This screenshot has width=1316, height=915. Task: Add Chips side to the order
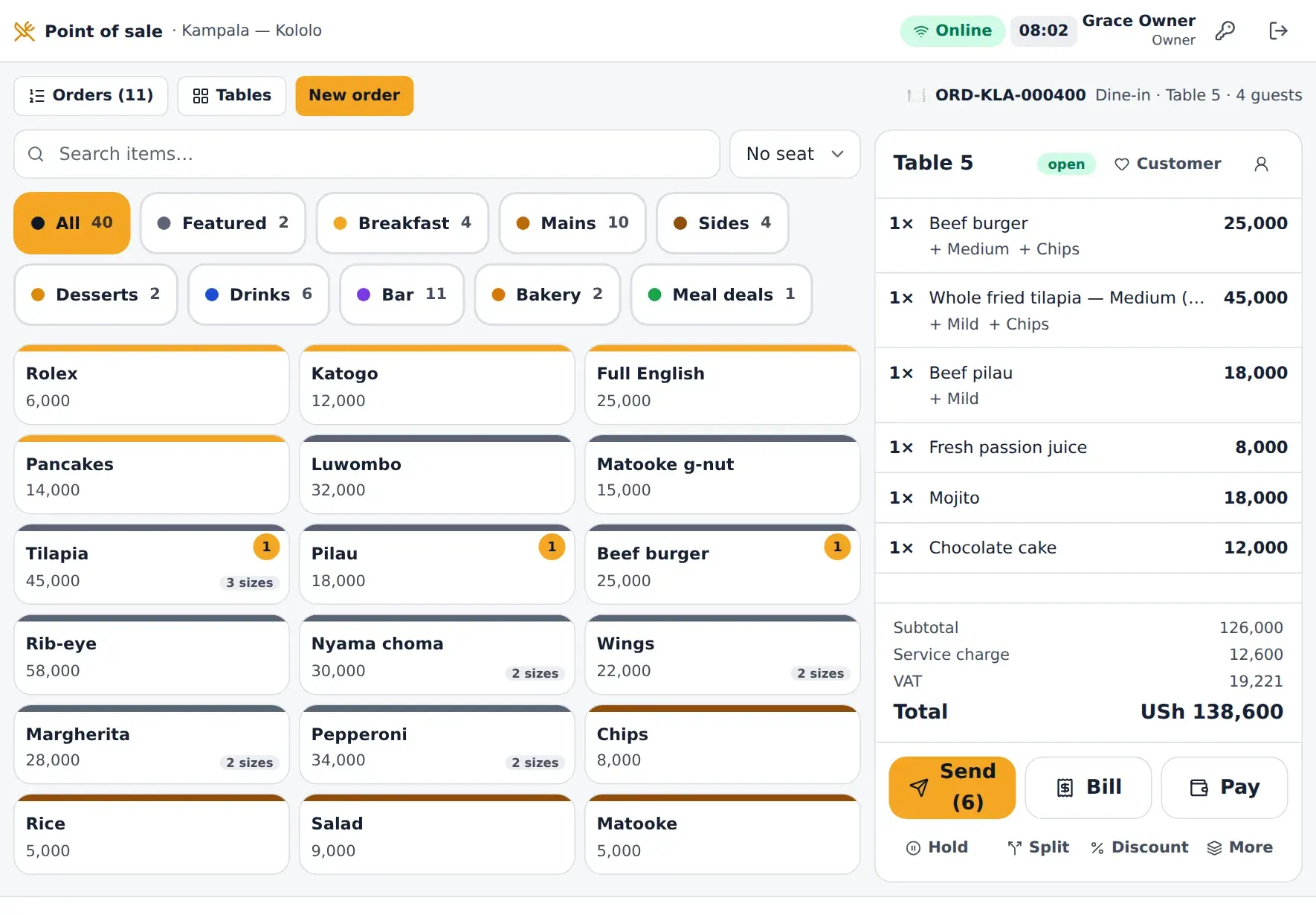pyautogui.click(x=723, y=745)
